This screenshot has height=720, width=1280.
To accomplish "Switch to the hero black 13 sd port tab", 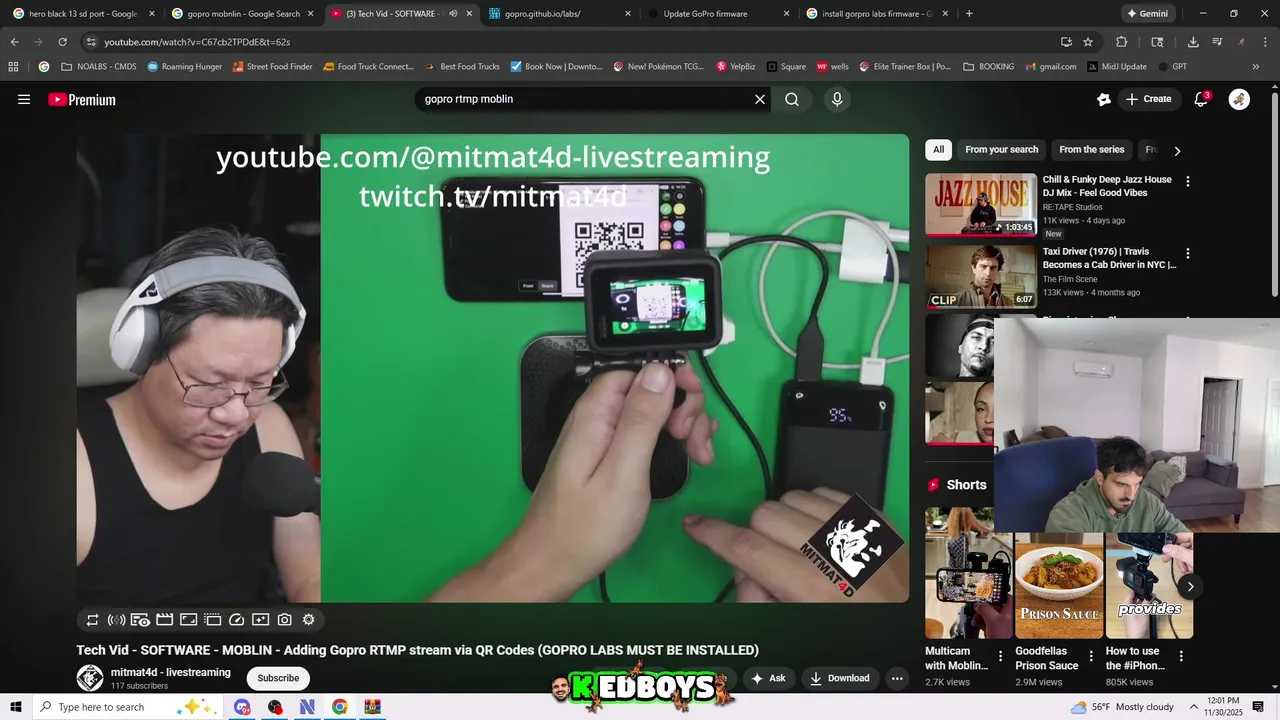I will (x=82, y=14).
